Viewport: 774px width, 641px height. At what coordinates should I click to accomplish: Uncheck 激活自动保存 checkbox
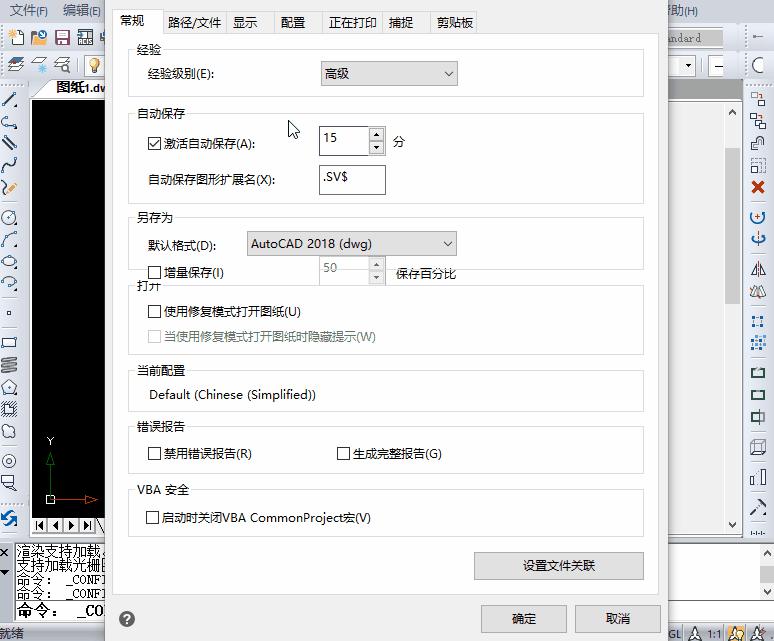pyautogui.click(x=155, y=144)
